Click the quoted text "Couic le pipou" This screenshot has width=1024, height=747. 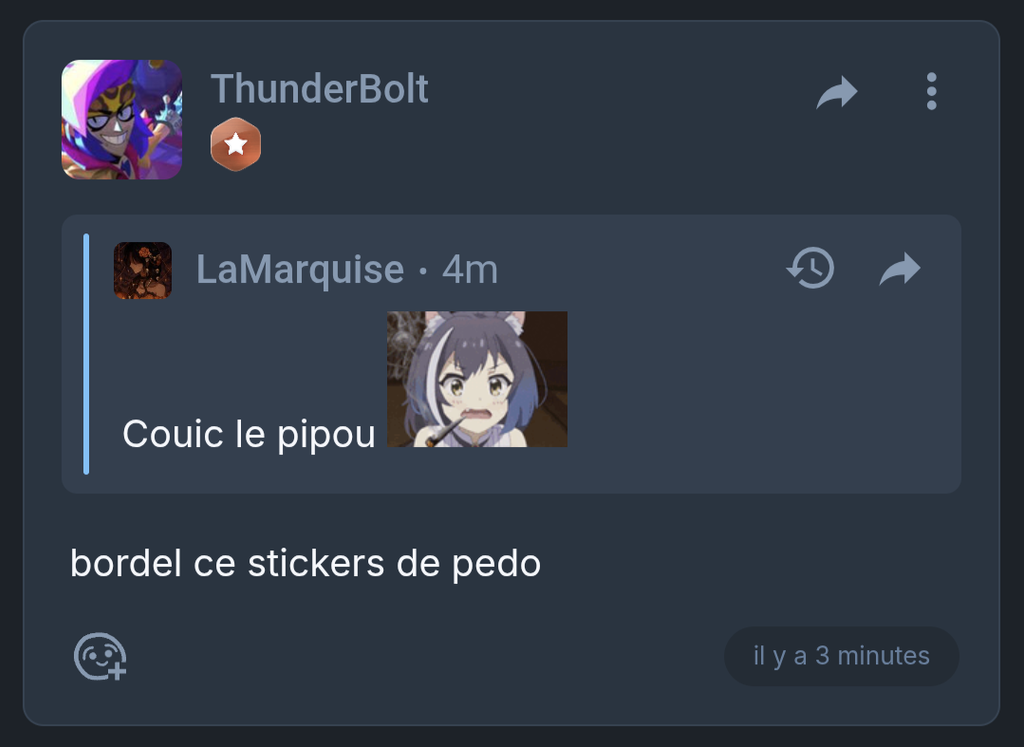pos(249,434)
